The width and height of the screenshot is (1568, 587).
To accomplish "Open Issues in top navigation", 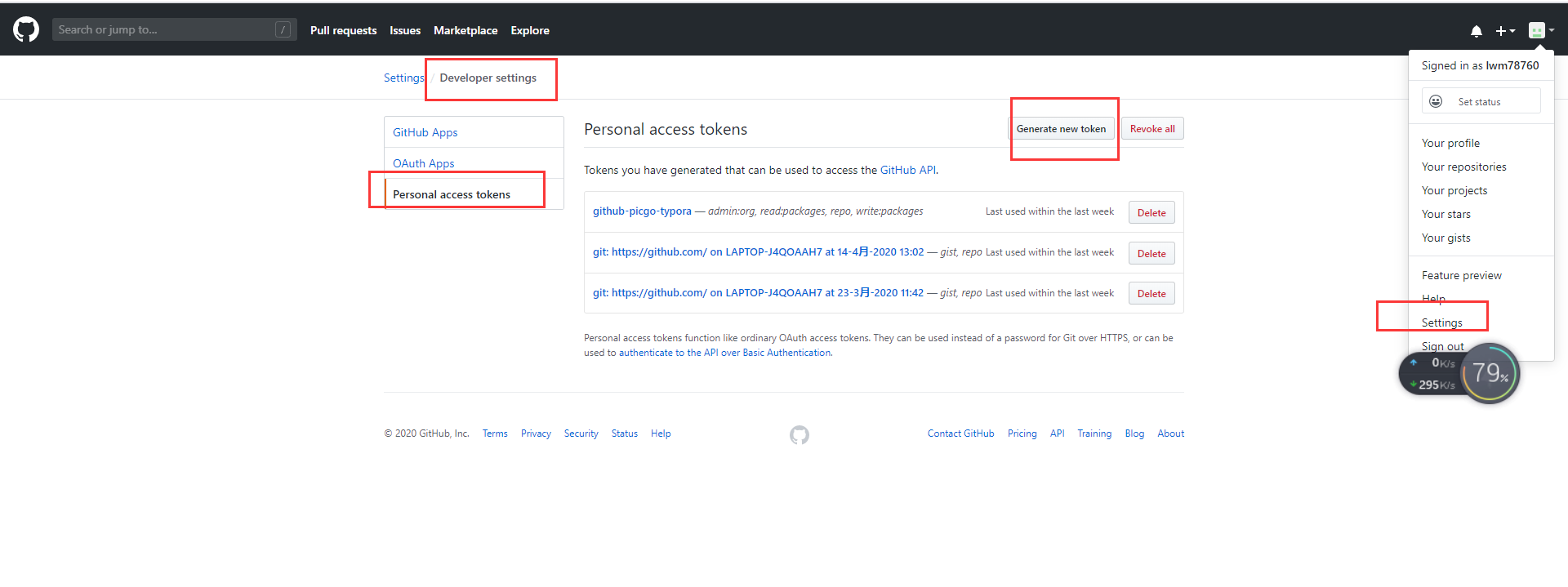I will [405, 30].
